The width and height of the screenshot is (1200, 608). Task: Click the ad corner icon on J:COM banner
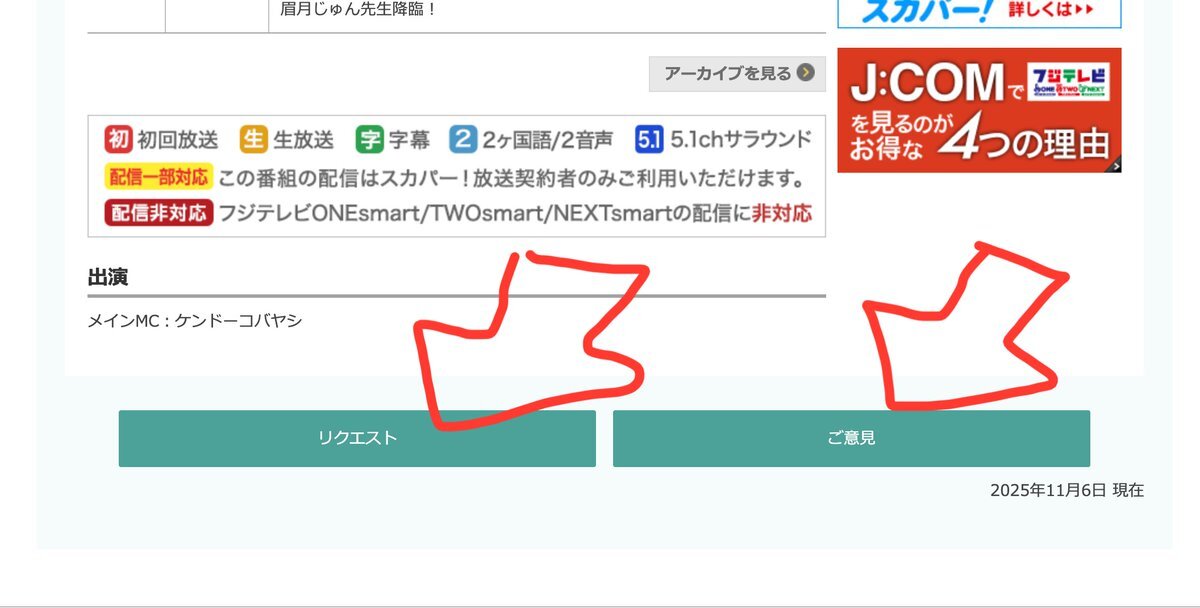[x=1114, y=165]
